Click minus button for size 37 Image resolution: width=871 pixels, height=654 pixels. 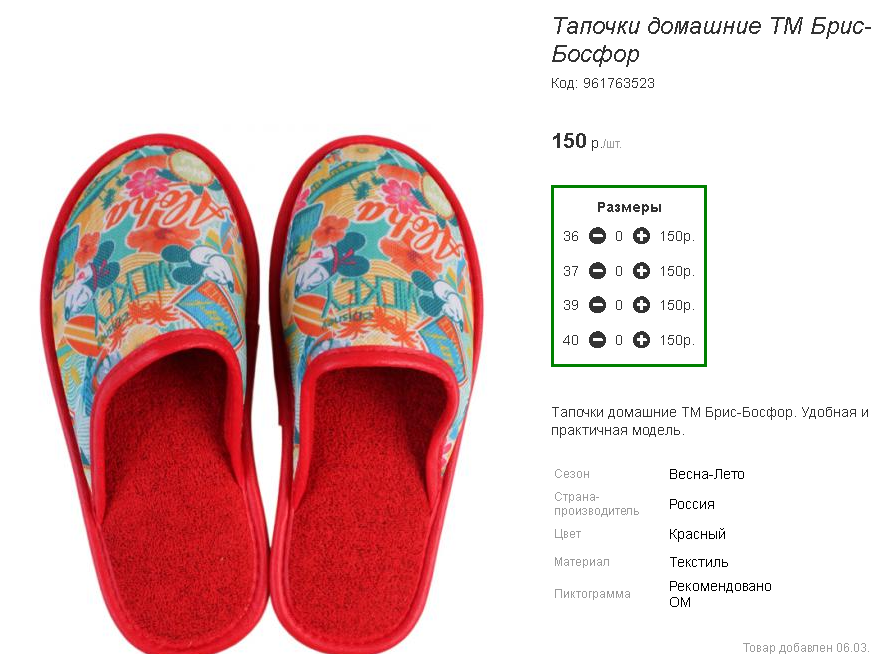coord(597,271)
